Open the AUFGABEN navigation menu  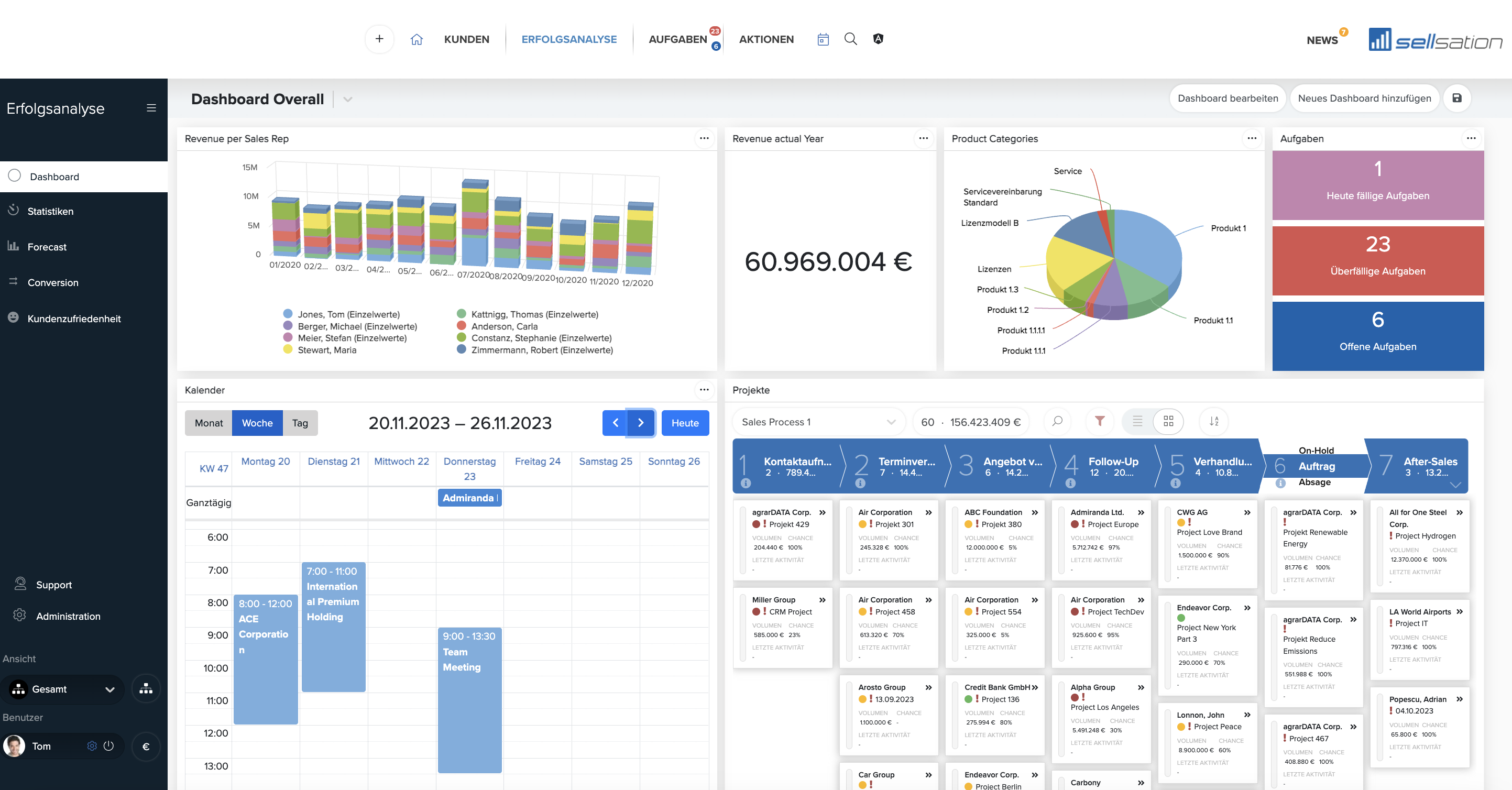677,39
